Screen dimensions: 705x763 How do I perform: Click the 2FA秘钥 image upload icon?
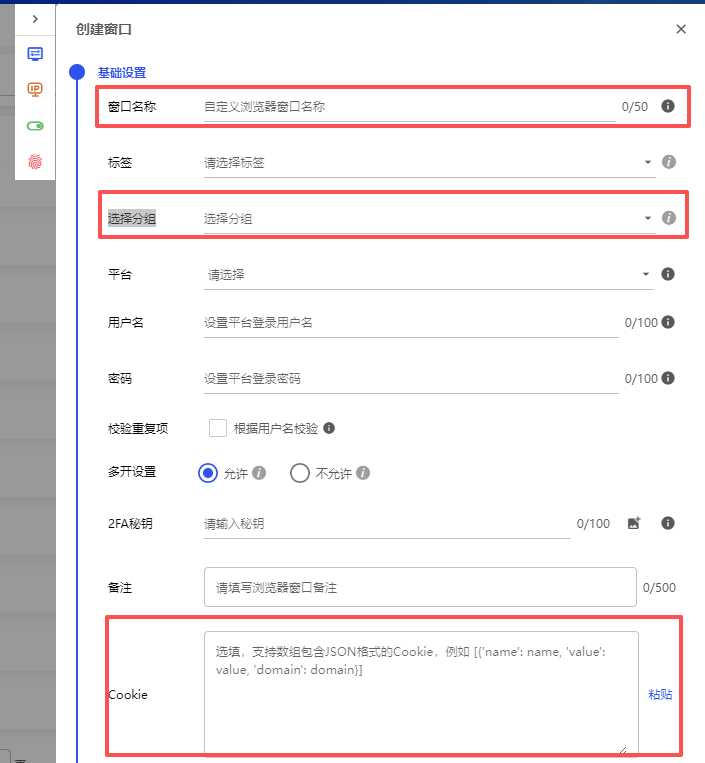(634, 523)
